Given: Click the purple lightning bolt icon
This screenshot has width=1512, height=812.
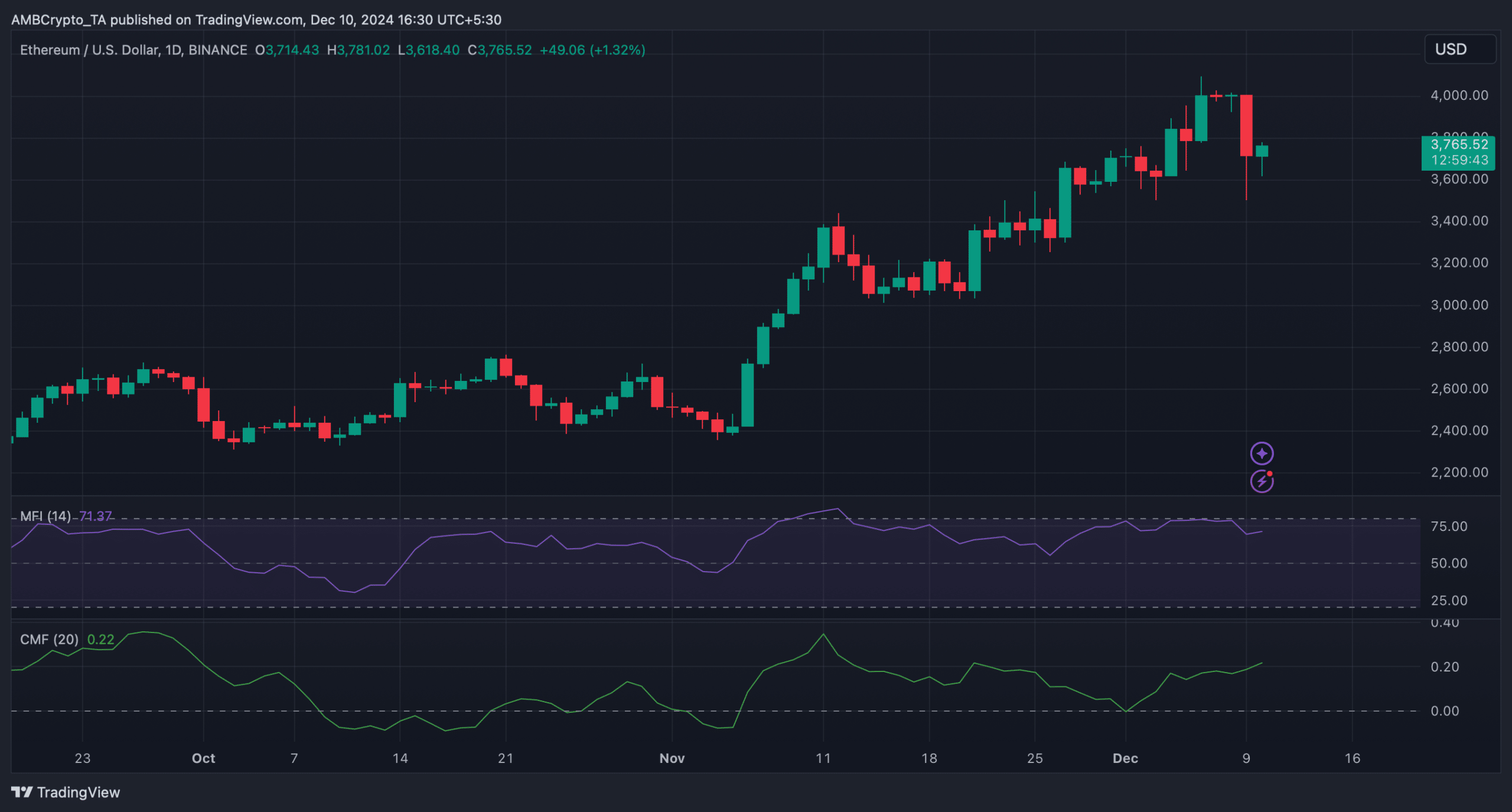Looking at the screenshot, I should (1262, 481).
